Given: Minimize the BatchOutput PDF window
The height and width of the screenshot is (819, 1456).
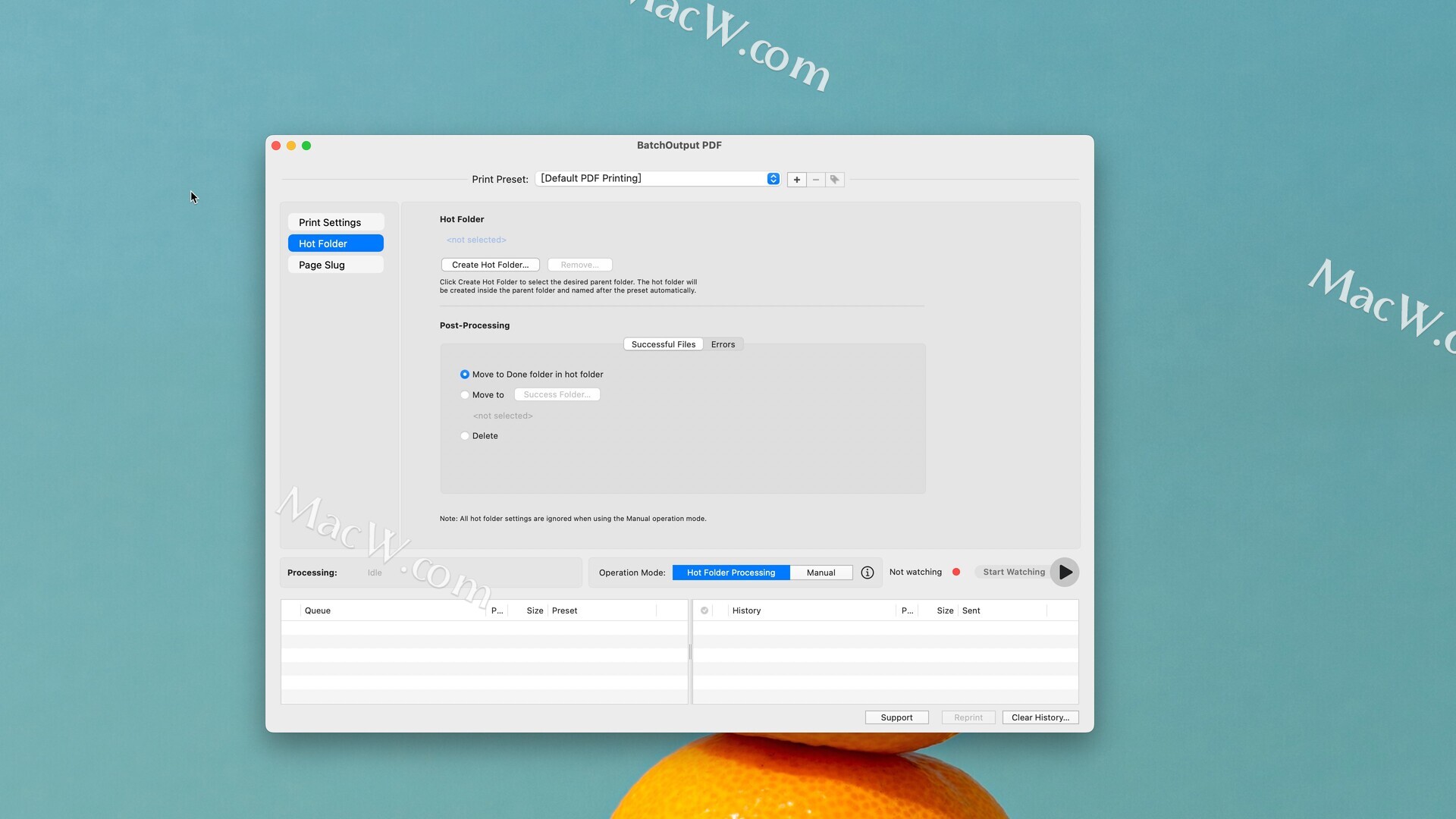Looking at the screenshot, I should tap(291, 146).
